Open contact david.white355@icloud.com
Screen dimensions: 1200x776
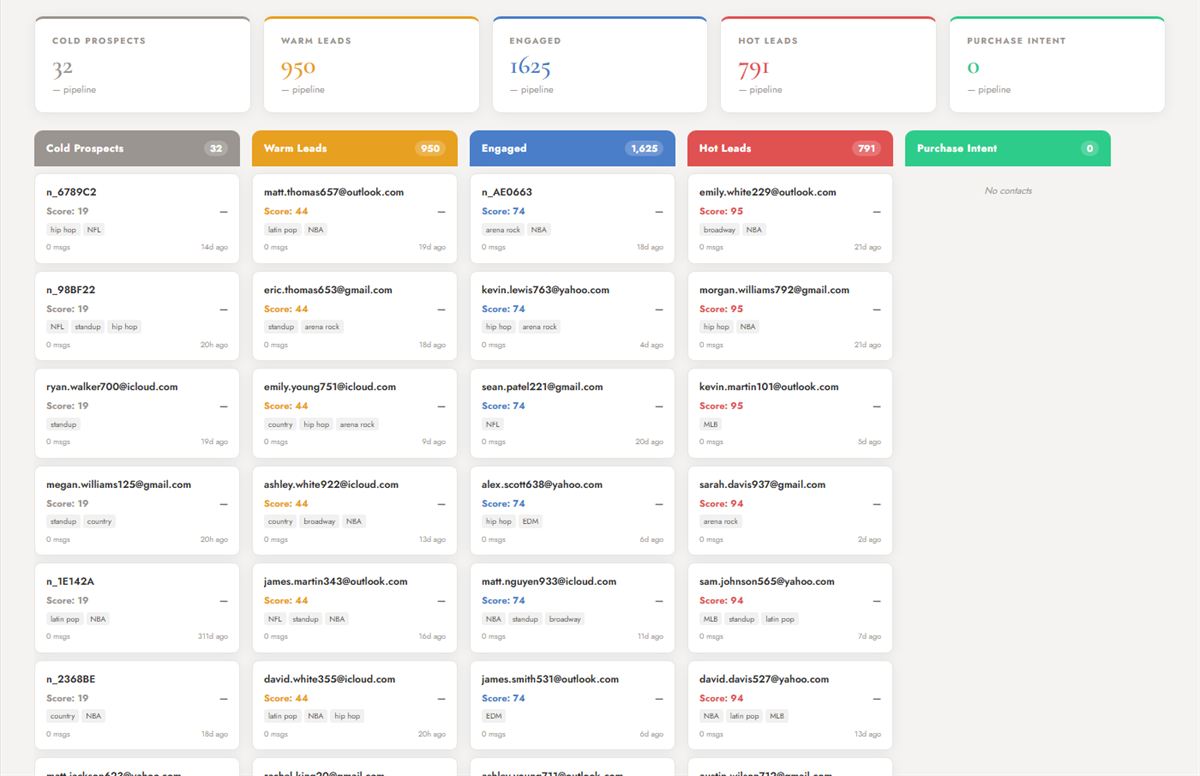(x=355, y=705)
